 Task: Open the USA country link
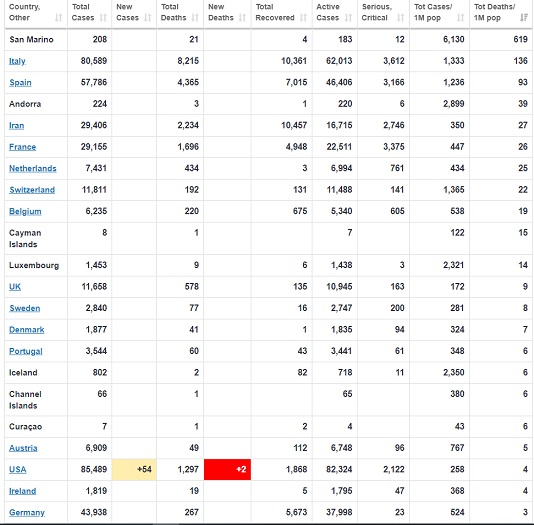tap(18, 470)
